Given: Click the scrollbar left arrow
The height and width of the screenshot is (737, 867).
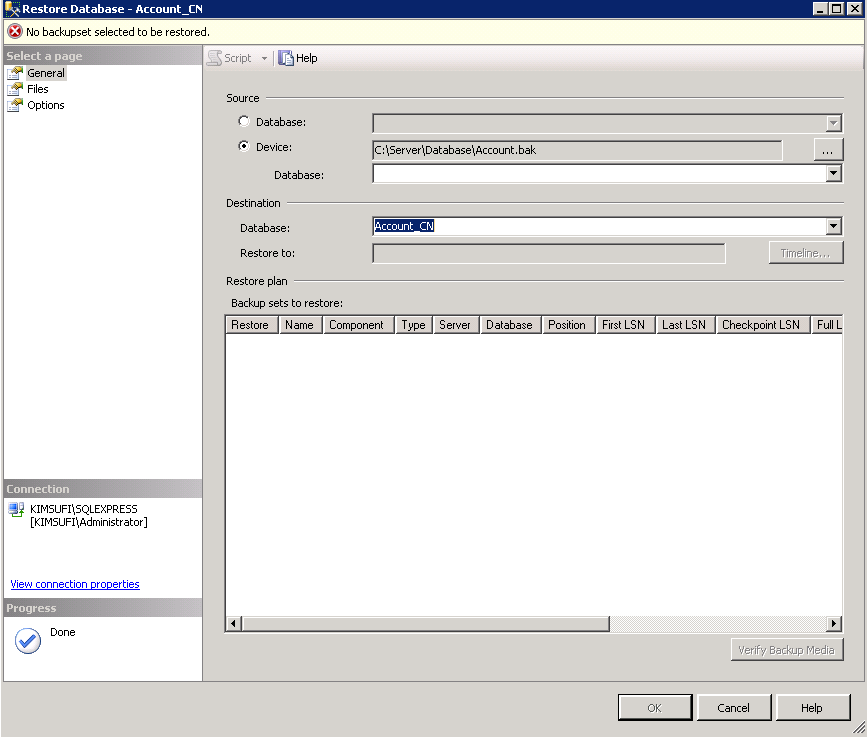Looking at the screenshot, I should point(233,624).
